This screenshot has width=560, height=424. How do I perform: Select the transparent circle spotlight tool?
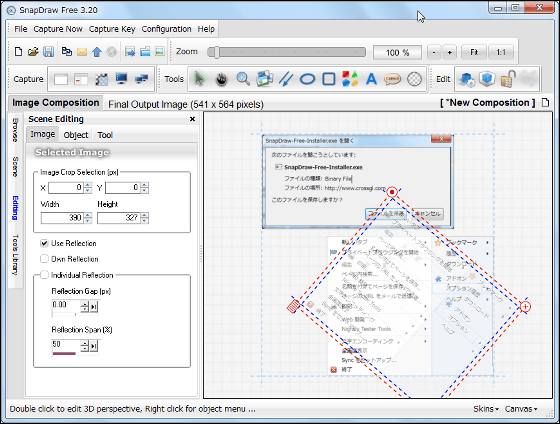[x=414, y=79]
